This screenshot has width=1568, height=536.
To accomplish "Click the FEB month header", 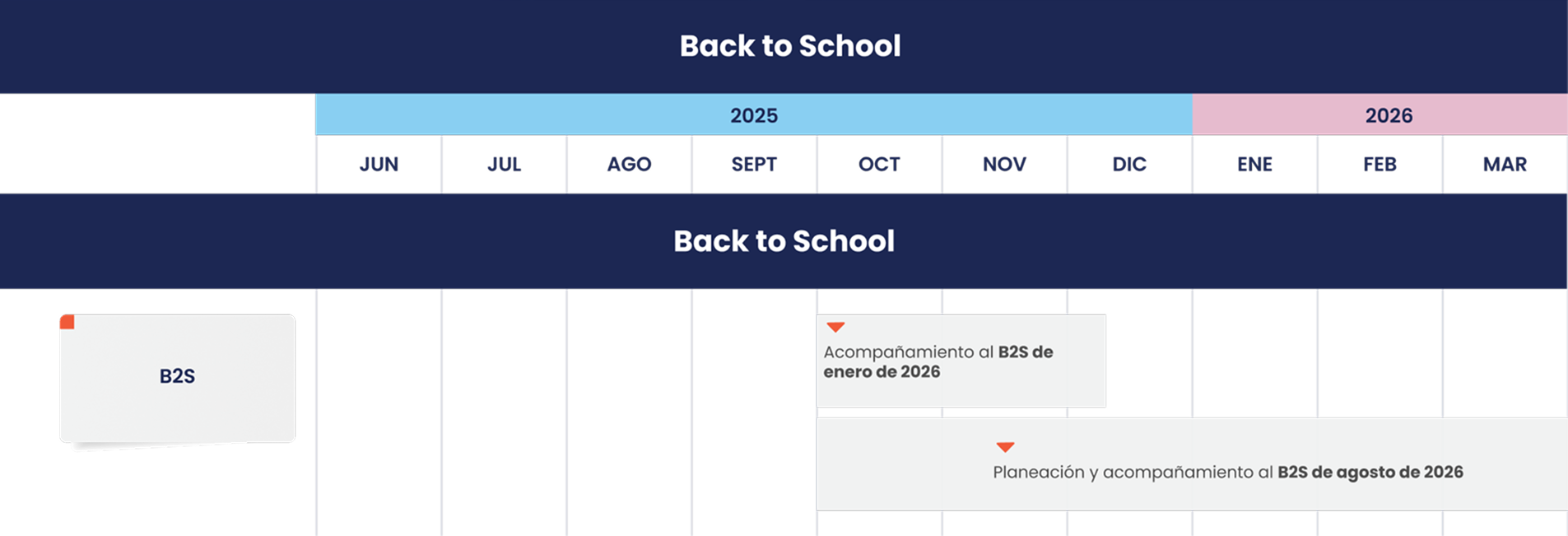I will tap(1380, 165).
